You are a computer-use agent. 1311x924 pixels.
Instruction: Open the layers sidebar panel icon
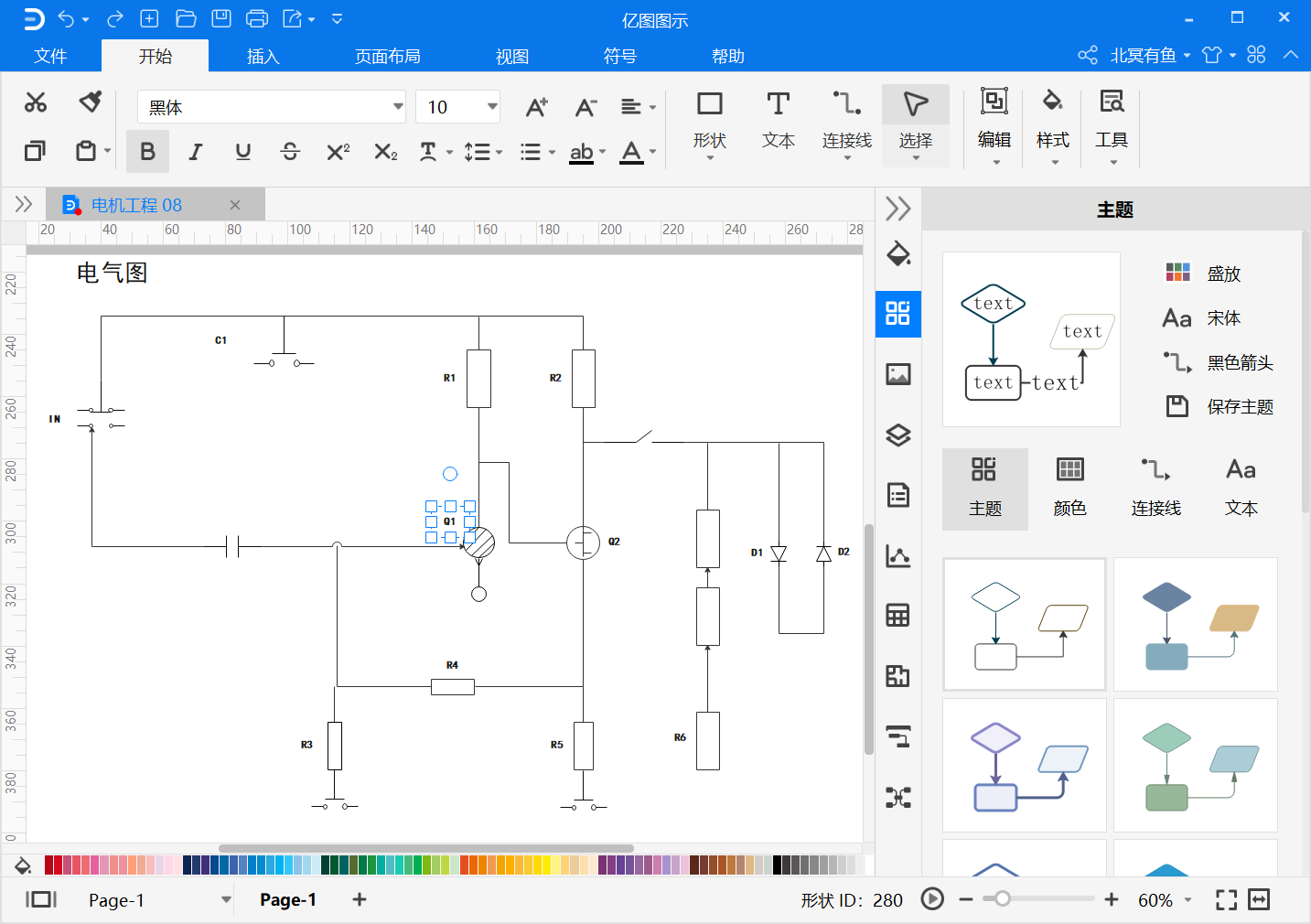[898, 435]
